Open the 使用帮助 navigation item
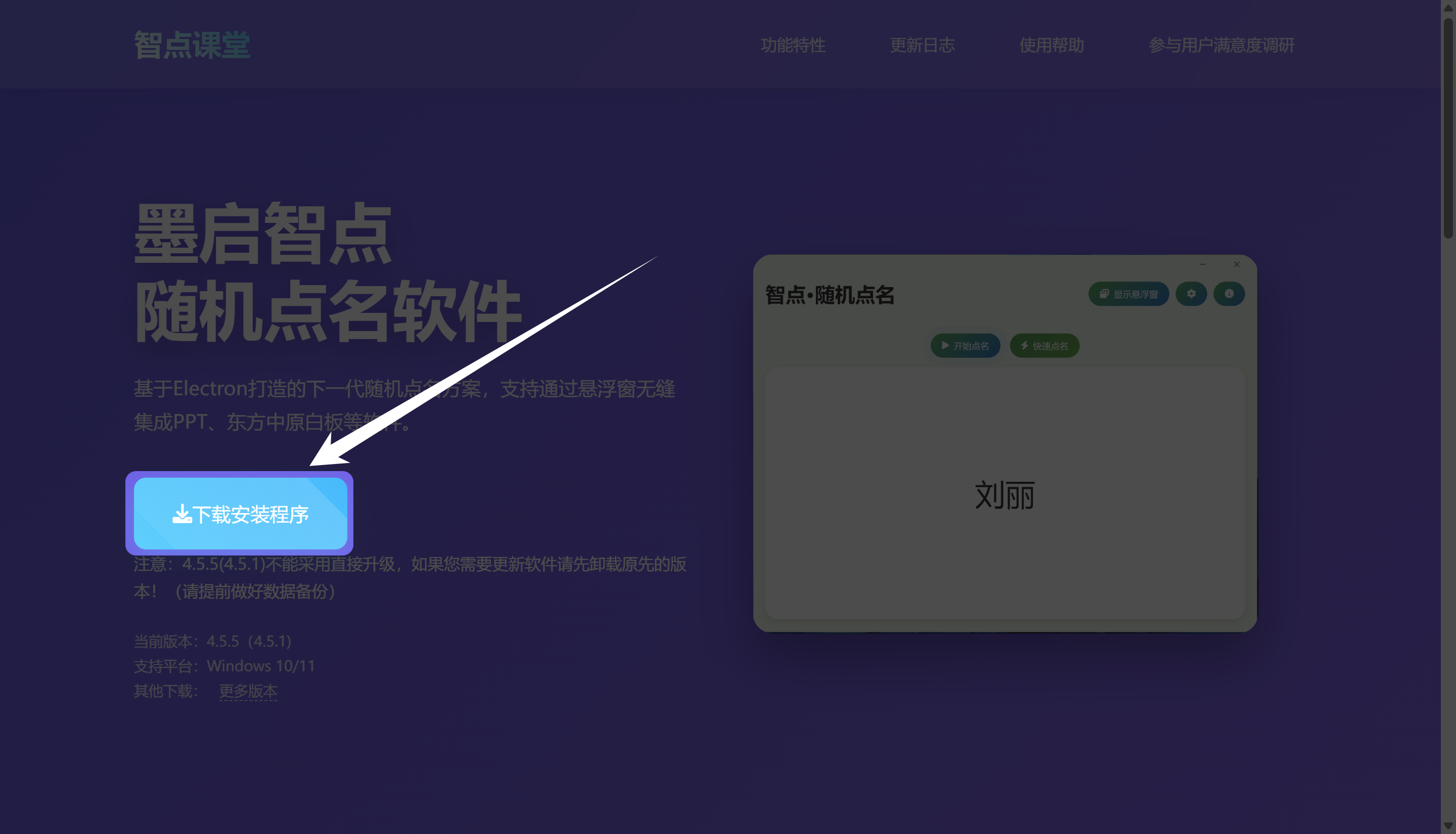The height and width of the screenshot is (834, 1456). click(x=1052, y=45)
